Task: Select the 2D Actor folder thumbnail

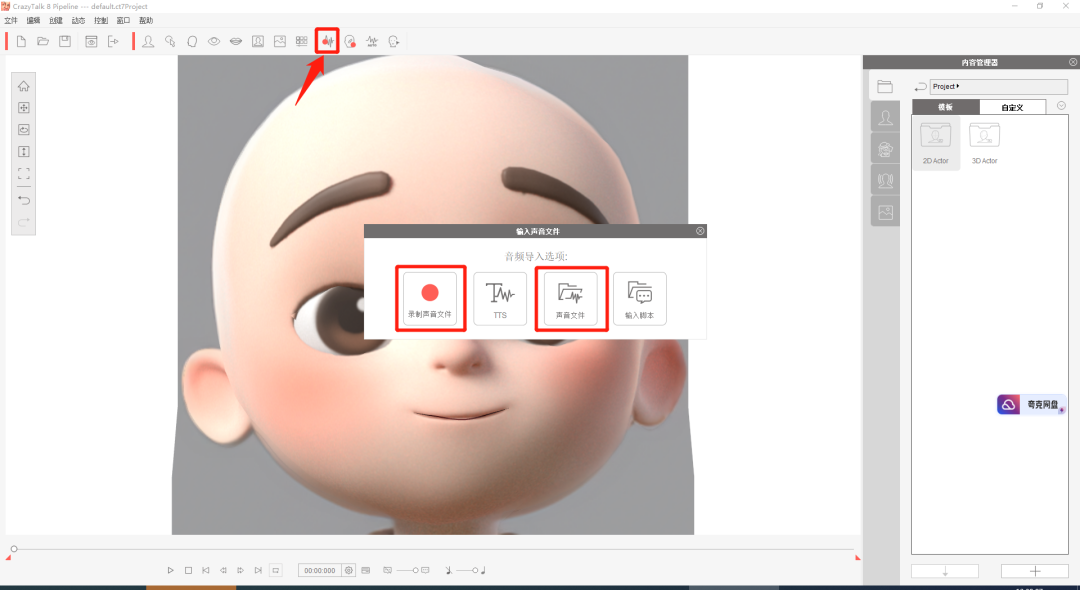Action: pyautogui.click(x=936, y=143)
